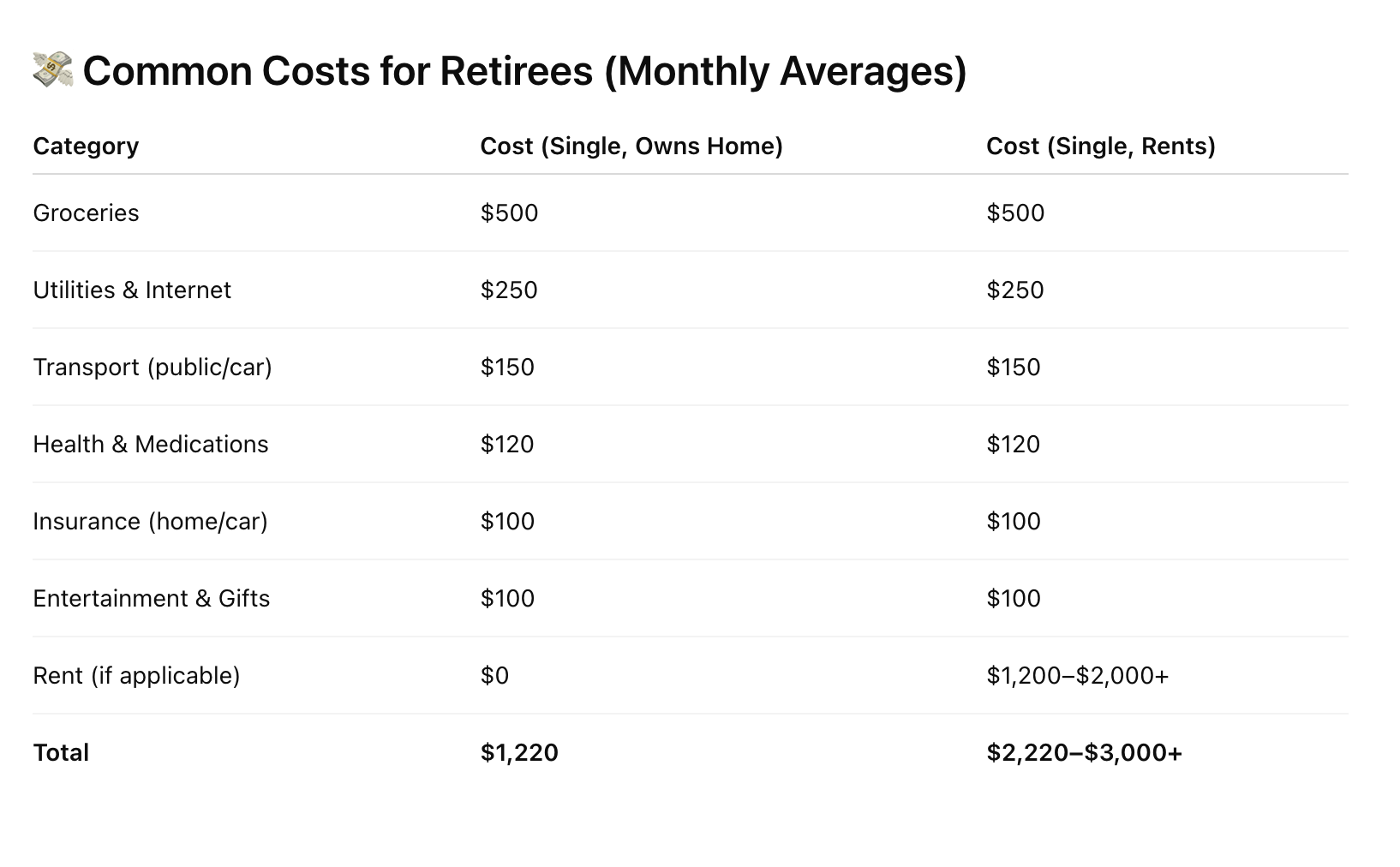Click the $1,220 total for homeowners

[519, 752]
